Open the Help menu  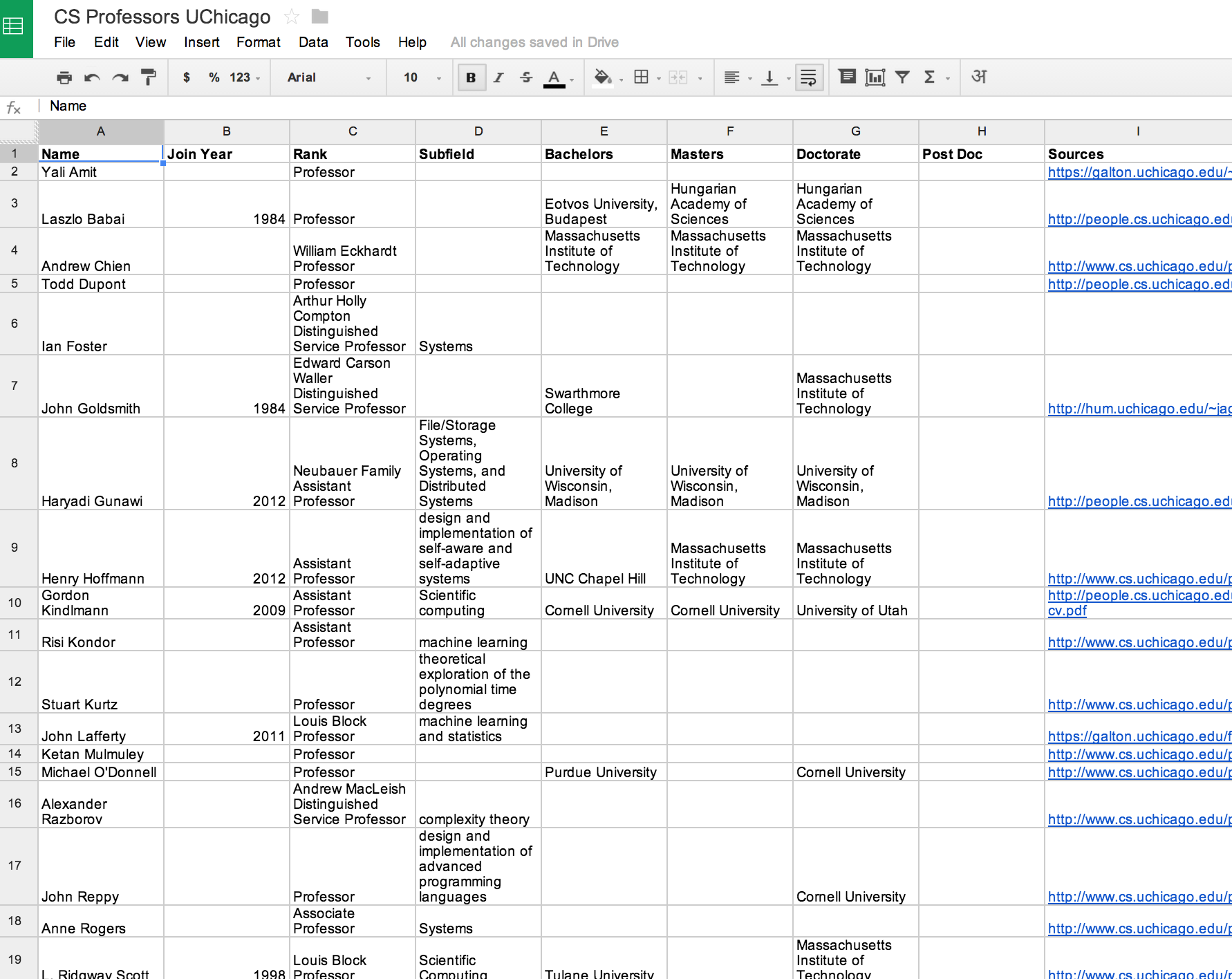click(x=412, y=42)
